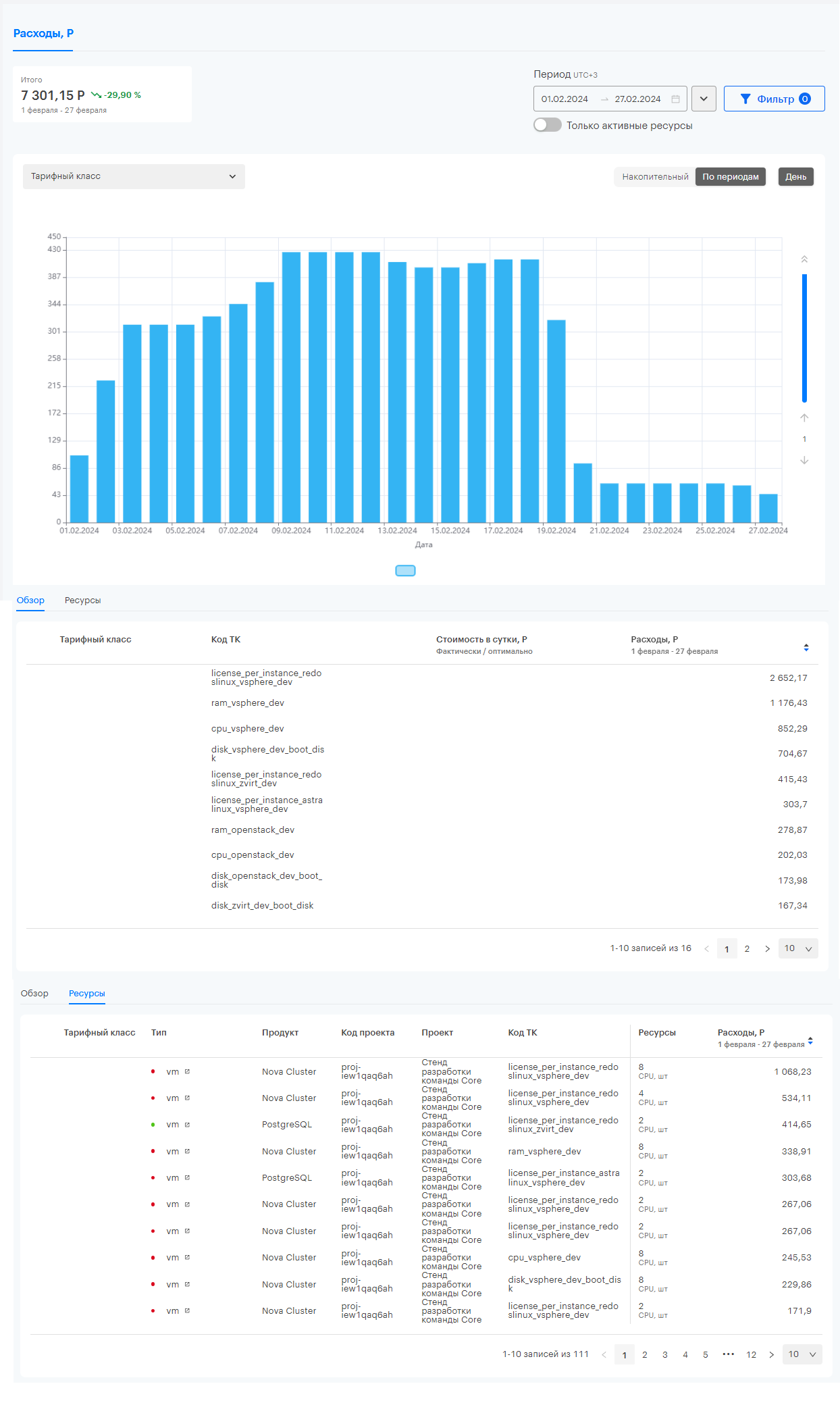
Task: Switch to the Обзор tab above the resources table
Action: click(x=34, y=994)
